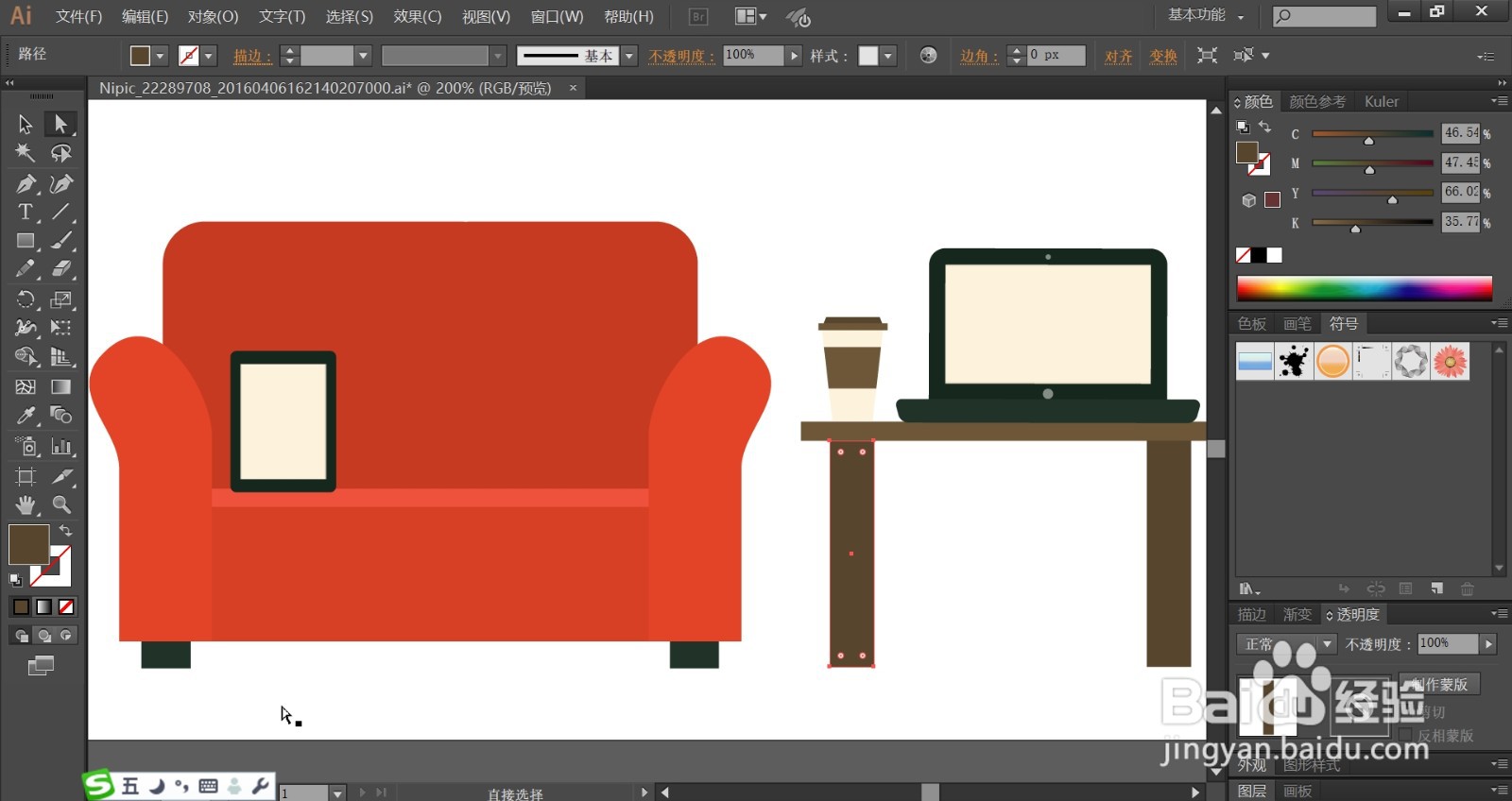Select the red flower symbol thumbnail
Image resolution: width=1512 pixels, height=801 pixels.
pos(1450,361)
